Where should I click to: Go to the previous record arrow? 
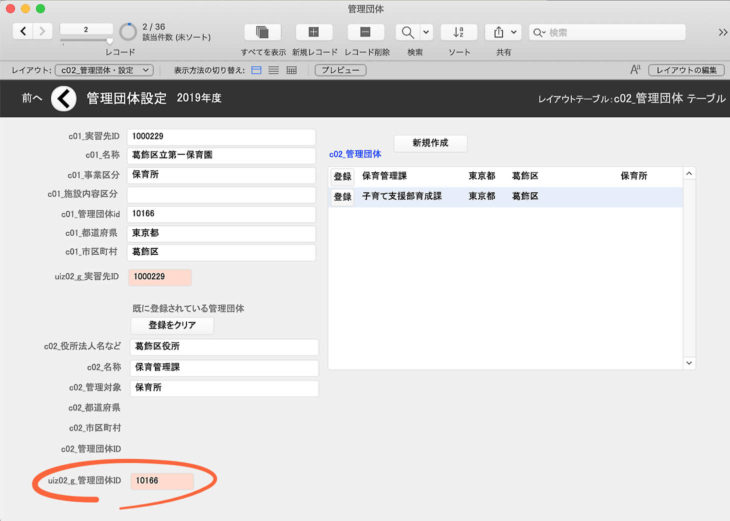(23, 33)
